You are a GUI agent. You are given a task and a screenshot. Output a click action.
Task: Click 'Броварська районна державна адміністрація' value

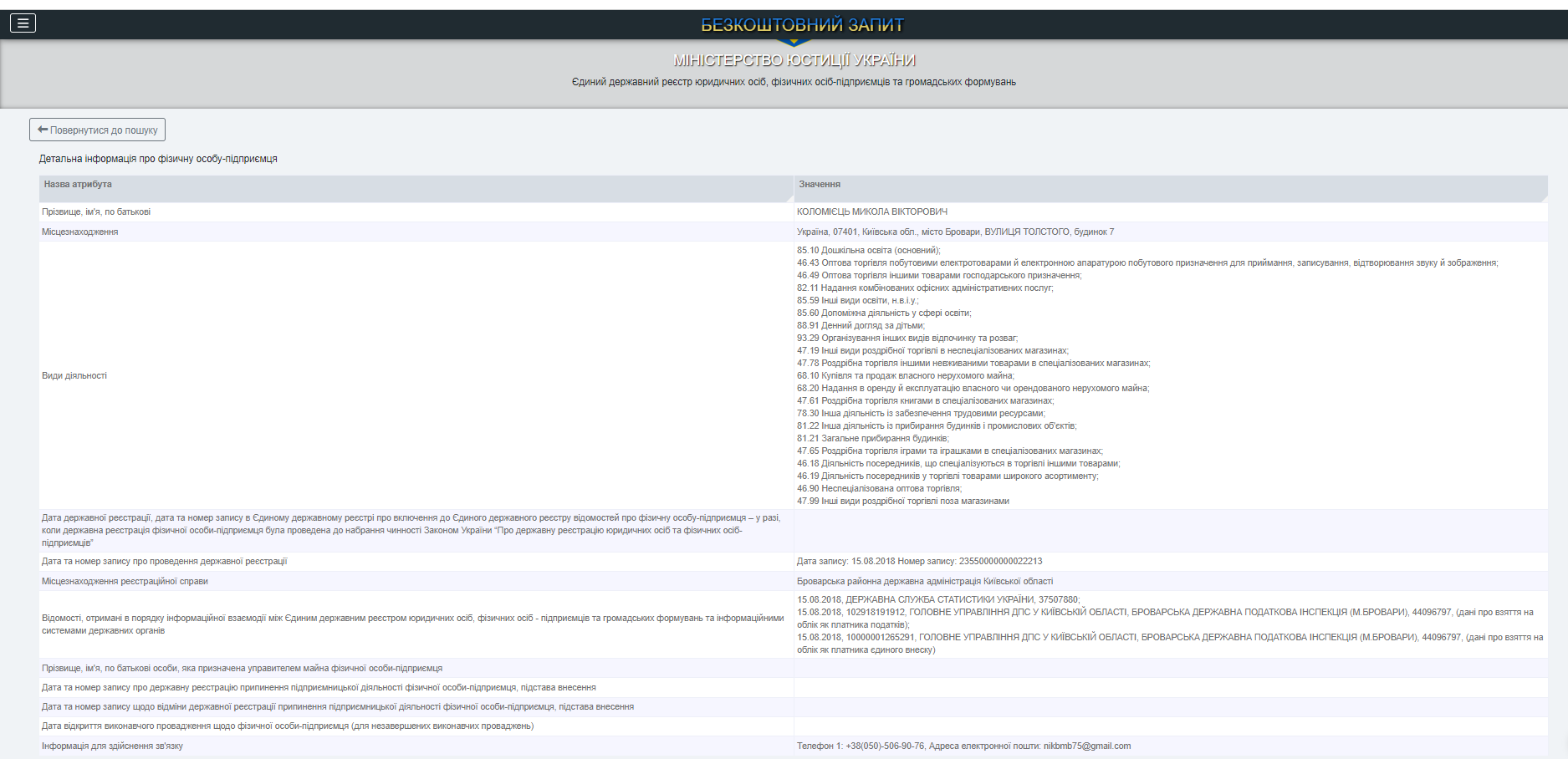click(924, 582)
